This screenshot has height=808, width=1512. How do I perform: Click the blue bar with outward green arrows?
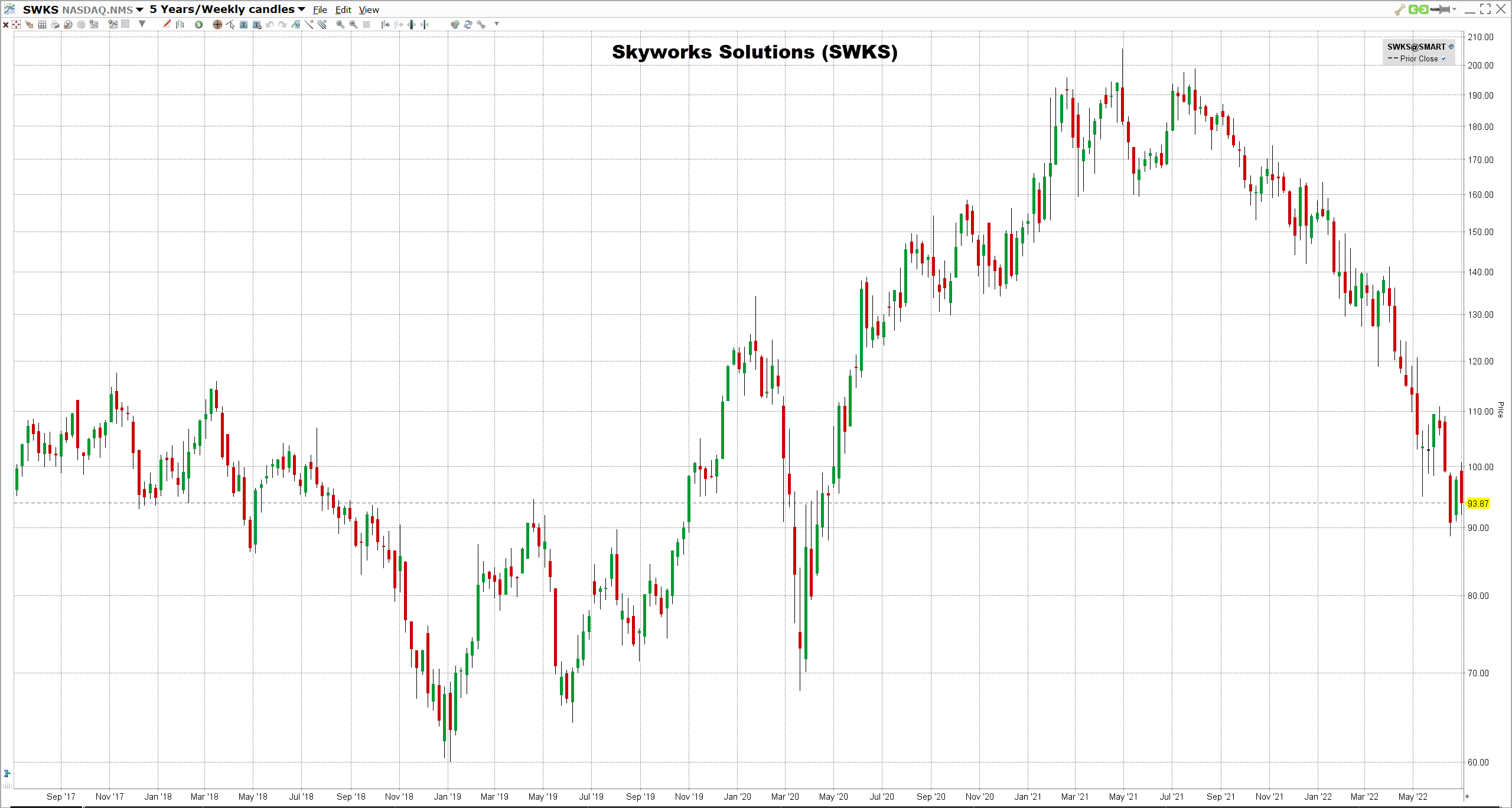411,24
